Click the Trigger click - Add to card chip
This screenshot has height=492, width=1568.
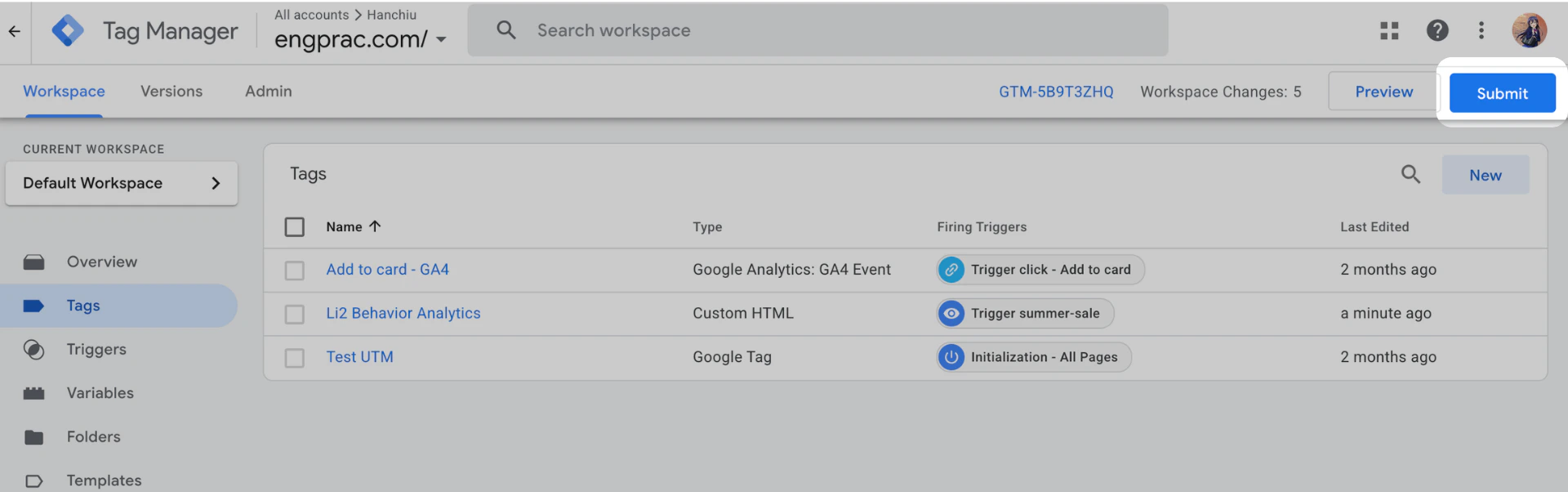1040,270
